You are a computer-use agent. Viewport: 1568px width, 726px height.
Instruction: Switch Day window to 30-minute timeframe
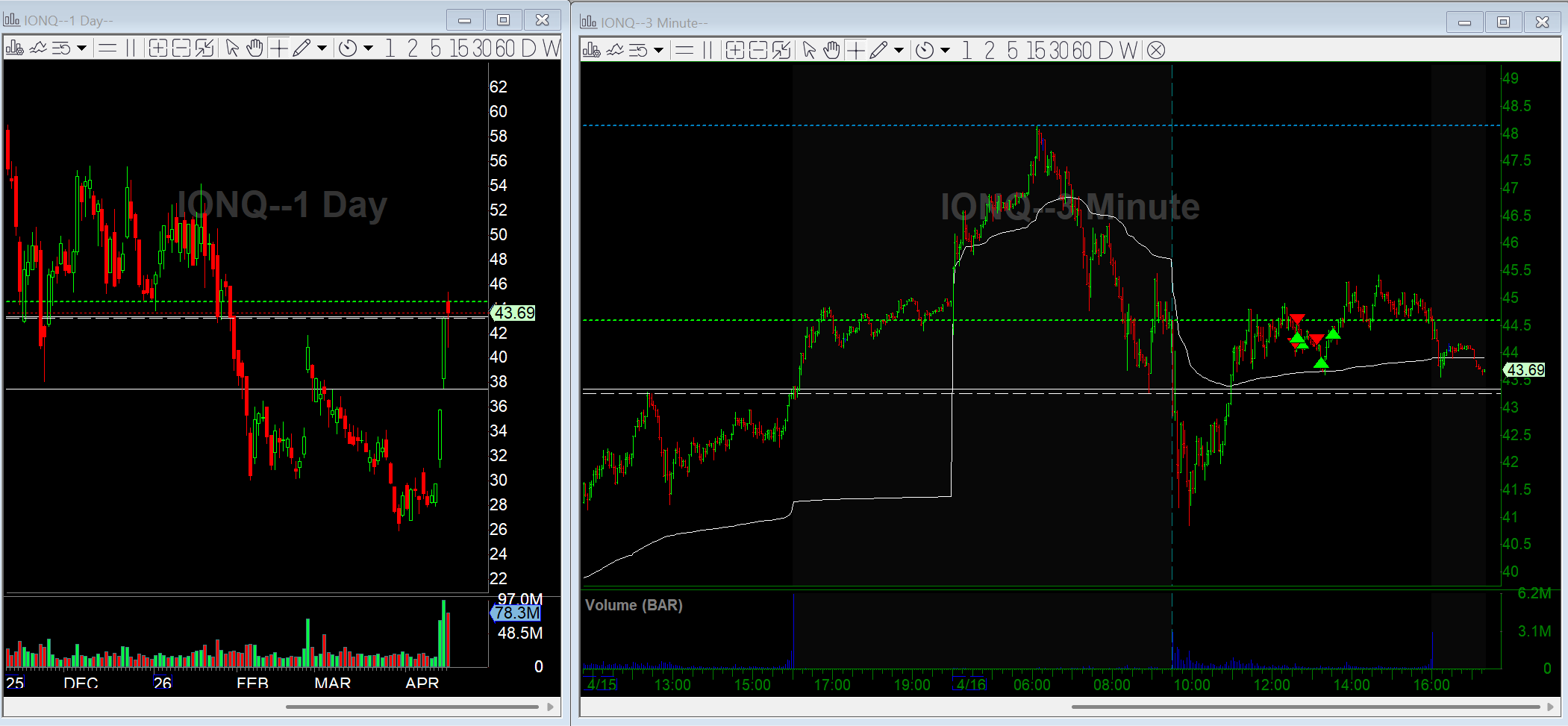point(482,48)
